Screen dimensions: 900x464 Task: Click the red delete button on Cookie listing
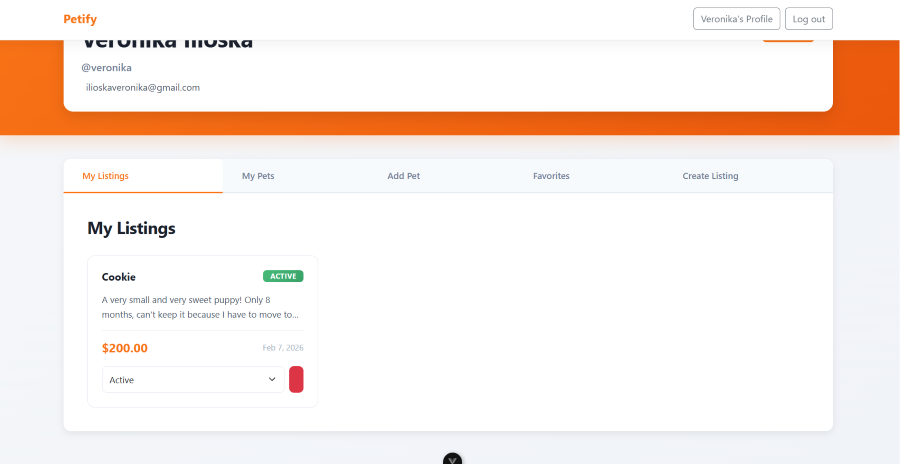[x=296, y=380]
